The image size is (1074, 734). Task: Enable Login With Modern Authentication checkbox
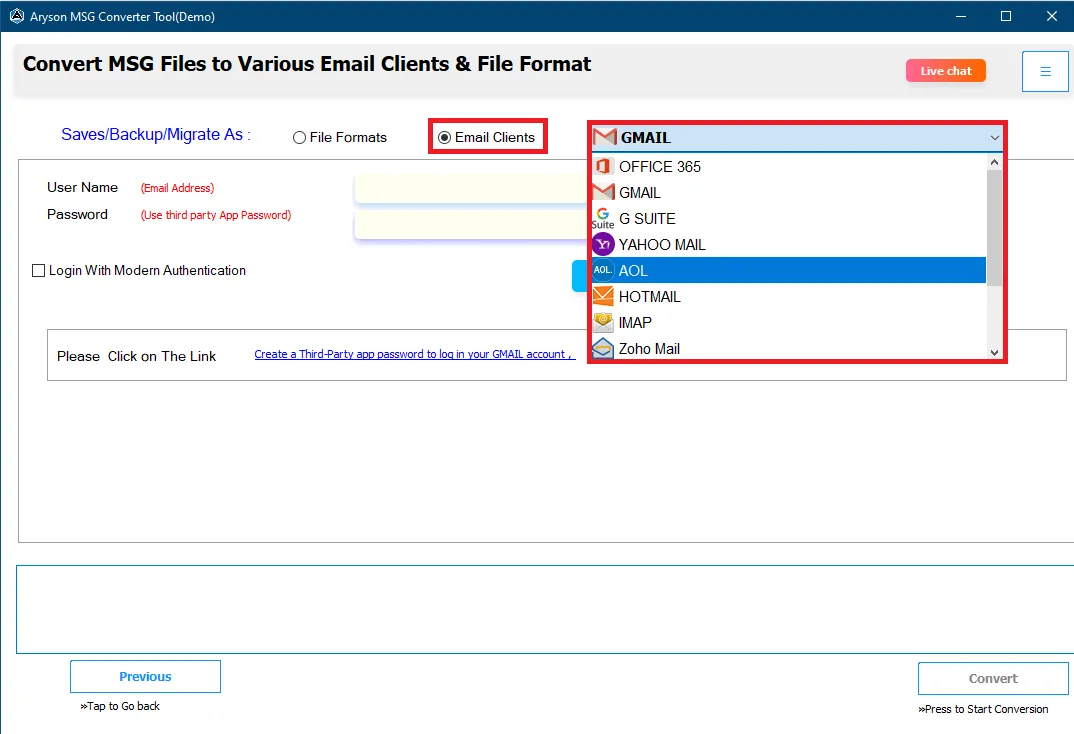tap(38, 270)
